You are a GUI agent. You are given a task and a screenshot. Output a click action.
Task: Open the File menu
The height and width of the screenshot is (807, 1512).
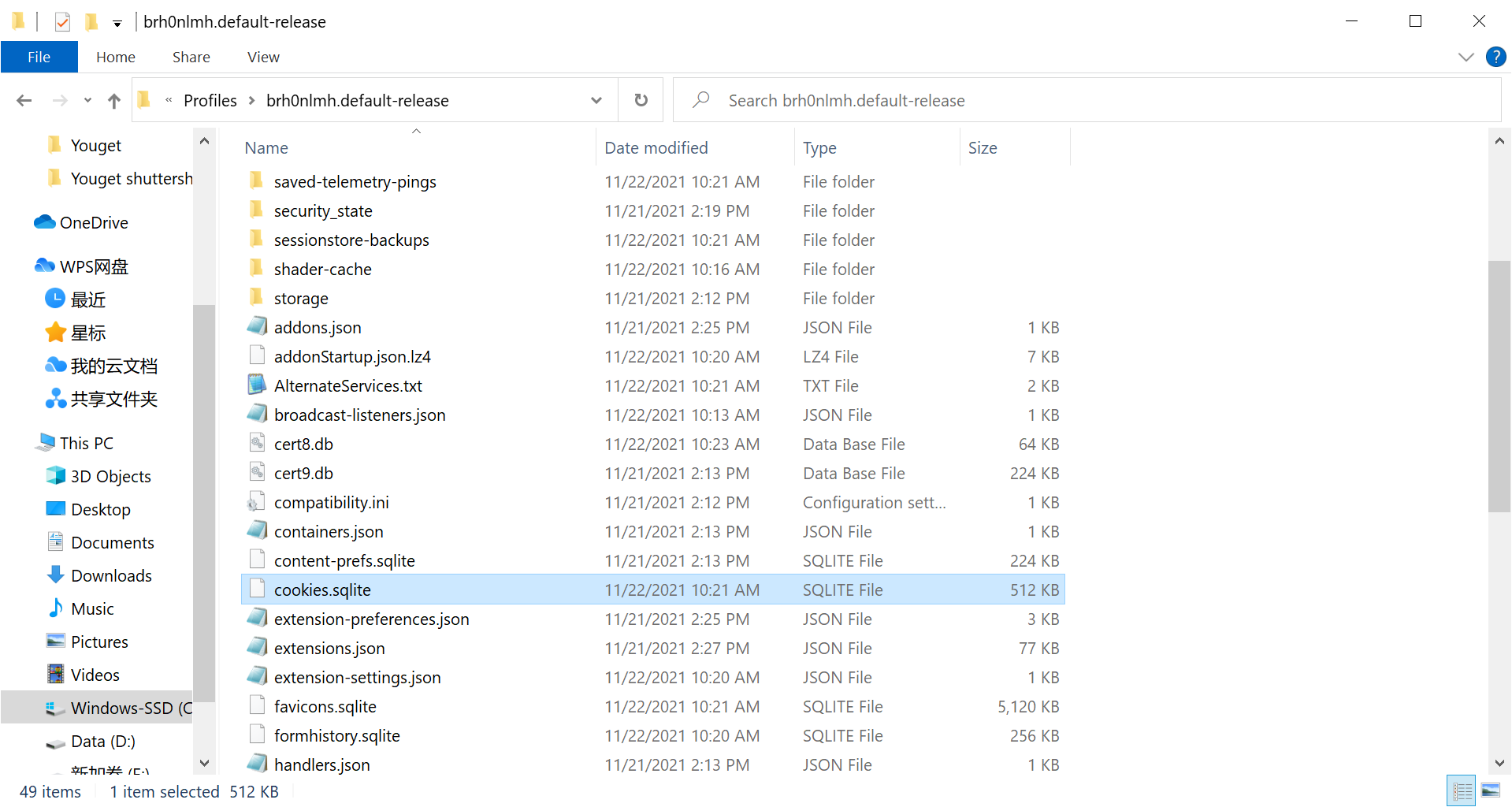[x=39, y=57]
